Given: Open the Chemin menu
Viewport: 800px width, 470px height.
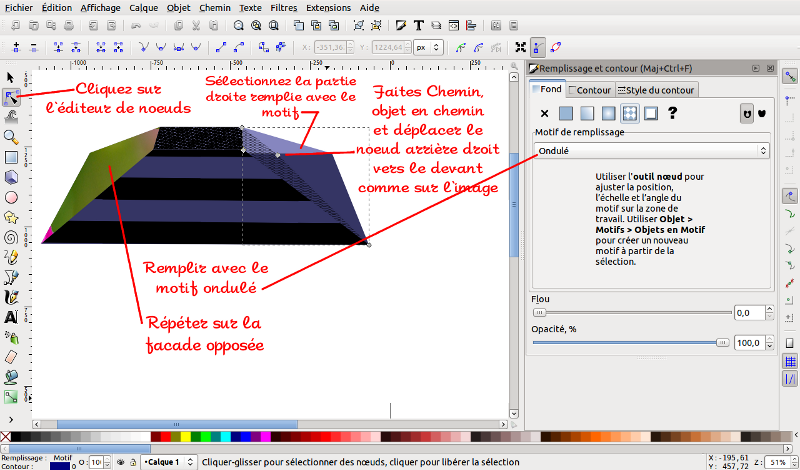Looking at the screenshot, I should coord(215,7).
